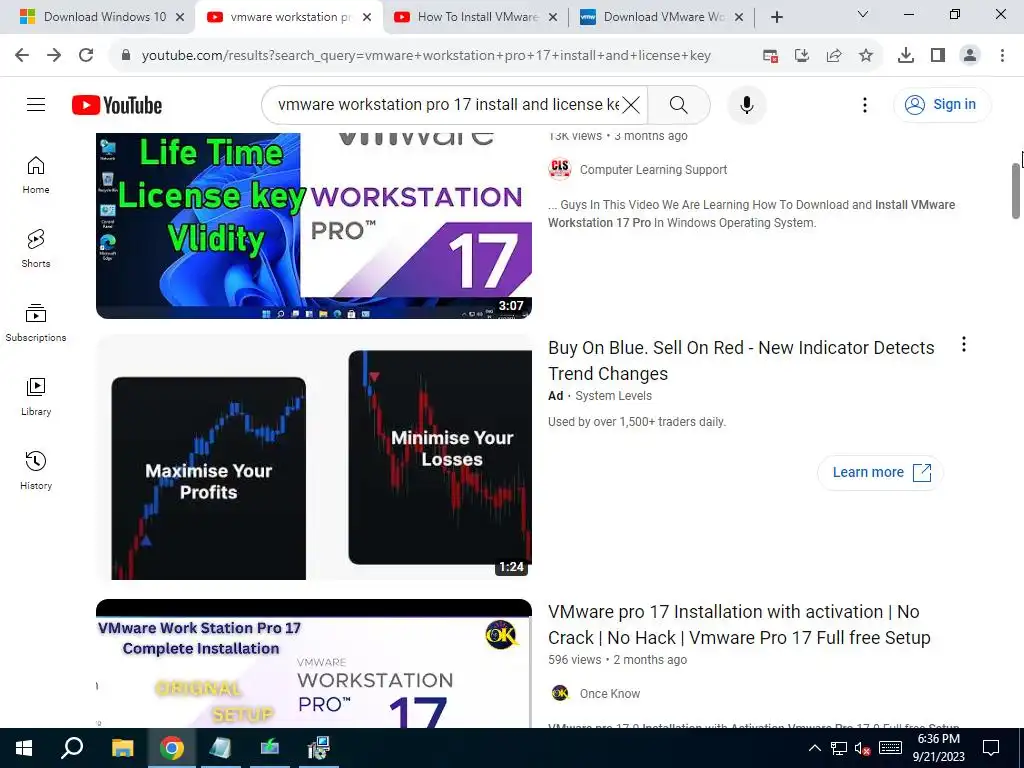Open Chrome downloads icon

click(906, 56)
